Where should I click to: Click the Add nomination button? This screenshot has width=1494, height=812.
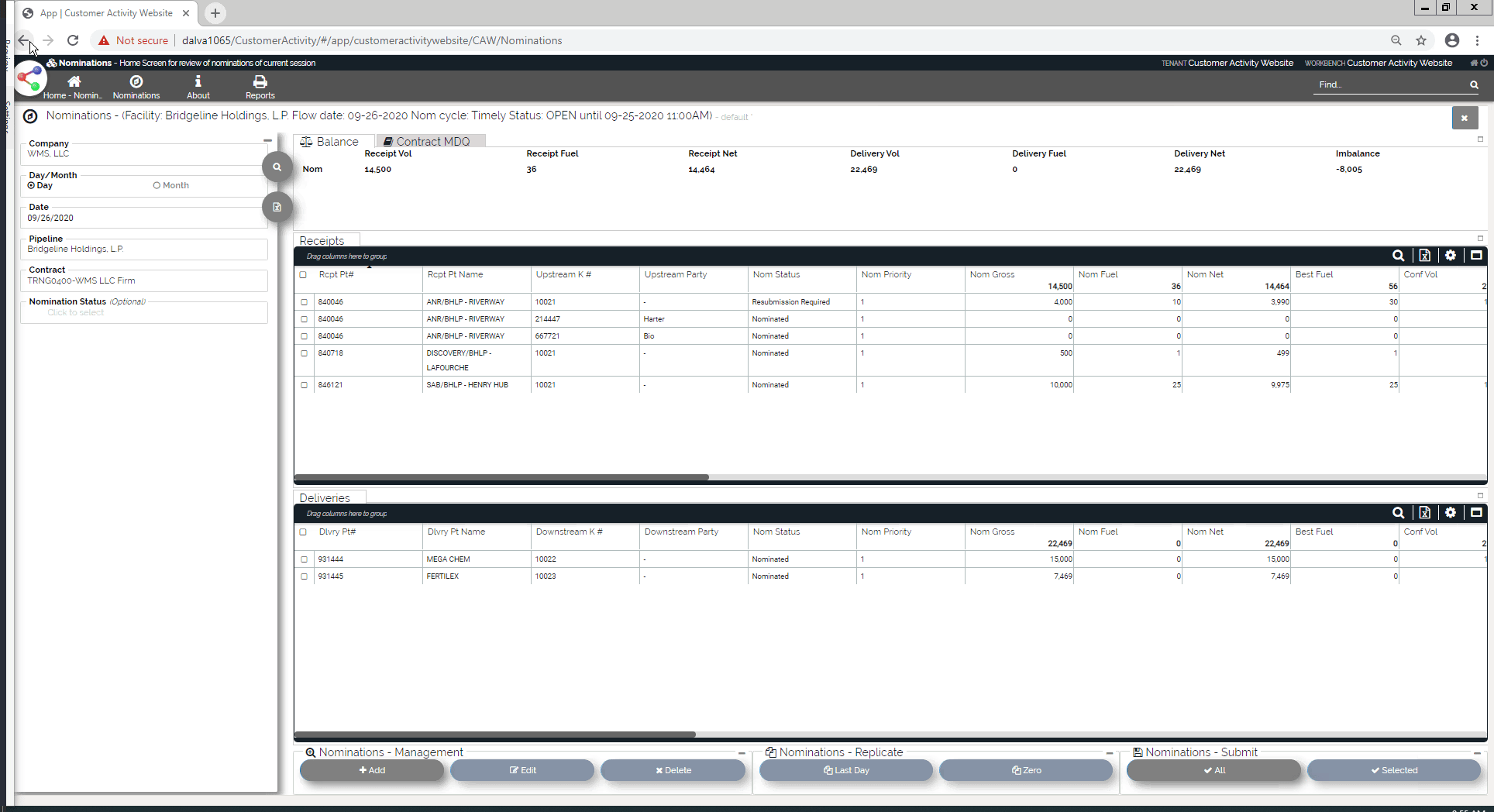(x=371, y=770)
